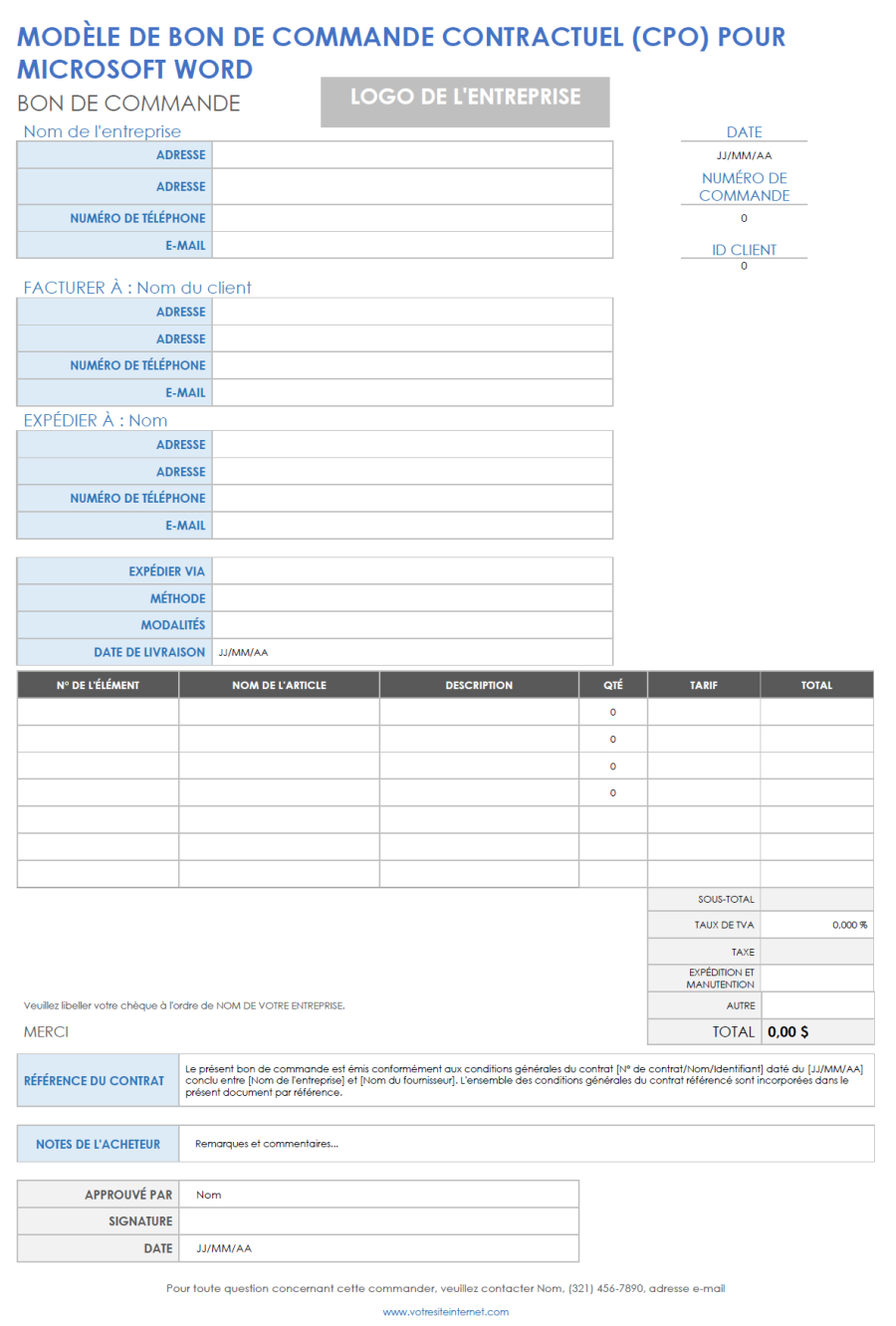The width and height of the screenshot is (896, 1326).
Task: Open the www.votresiteinternet.com link
Action: coord(445,1312)
